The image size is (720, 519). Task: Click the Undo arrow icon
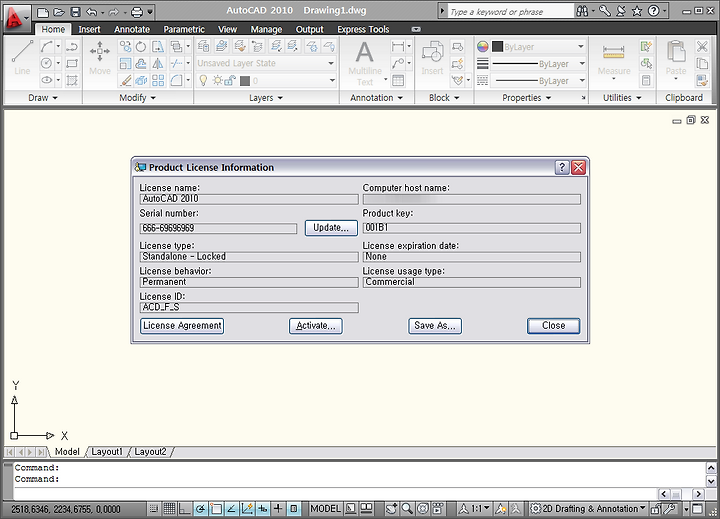91,12
